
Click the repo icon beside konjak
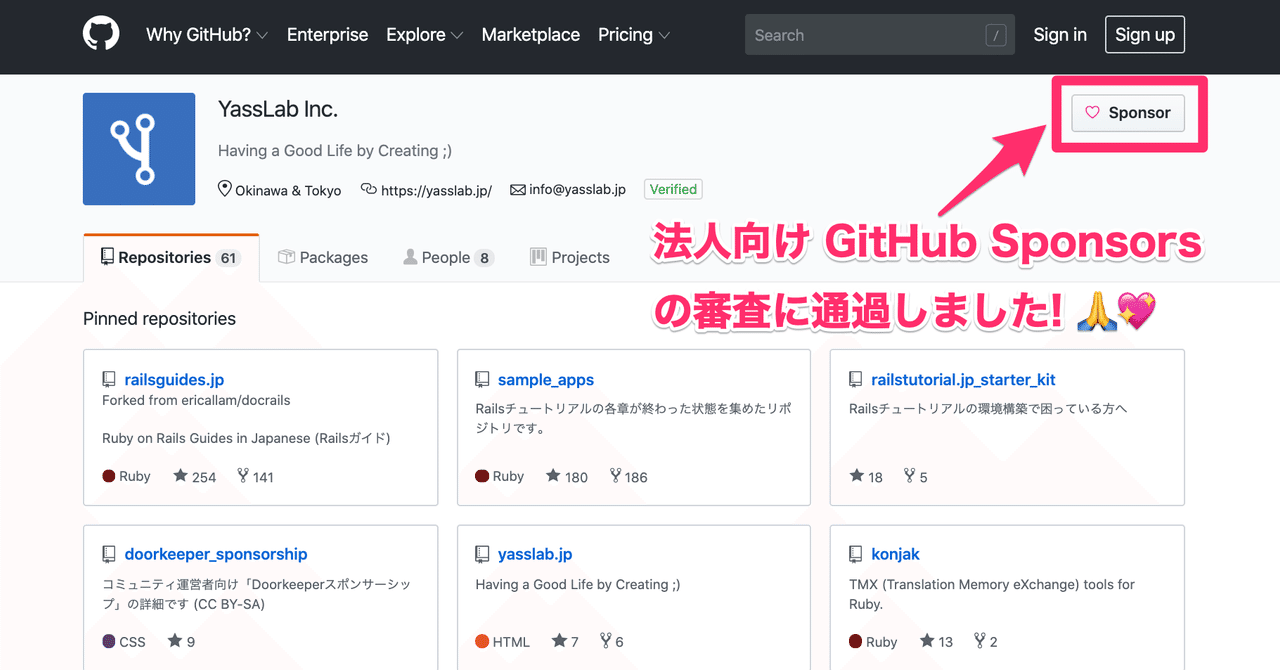click(x=855, y=554)
